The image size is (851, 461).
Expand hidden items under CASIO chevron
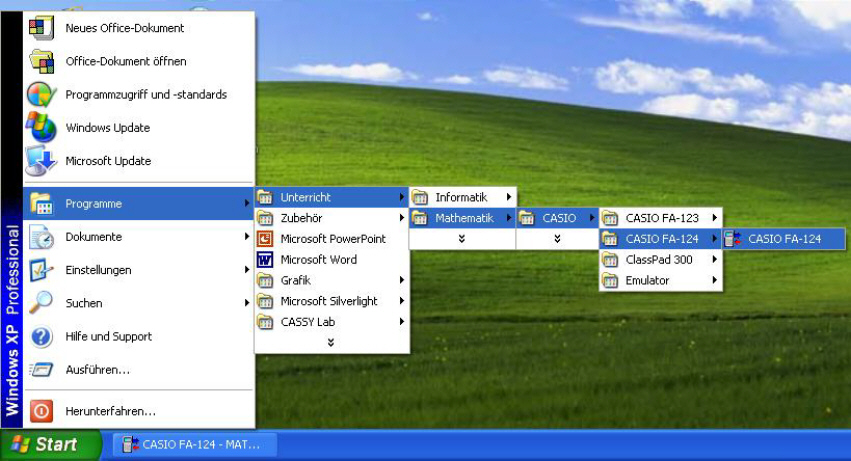pos(557,239)
